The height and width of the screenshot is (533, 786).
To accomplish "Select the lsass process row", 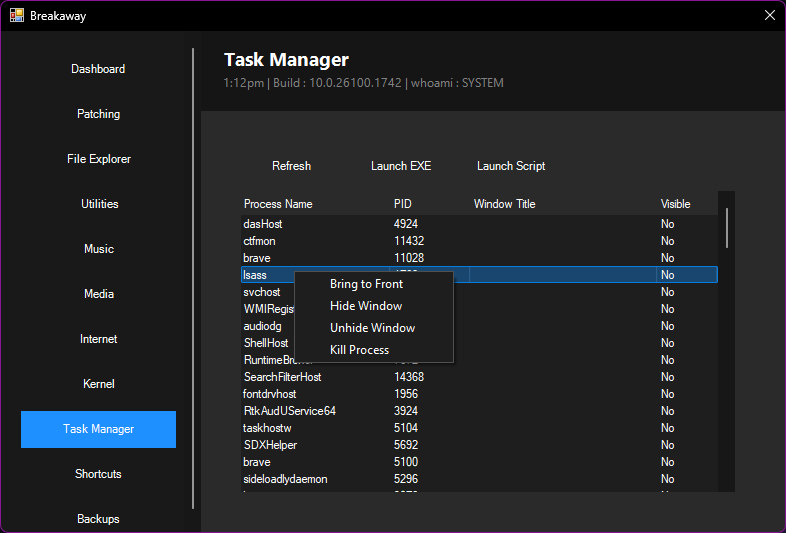I will point(479,275).
